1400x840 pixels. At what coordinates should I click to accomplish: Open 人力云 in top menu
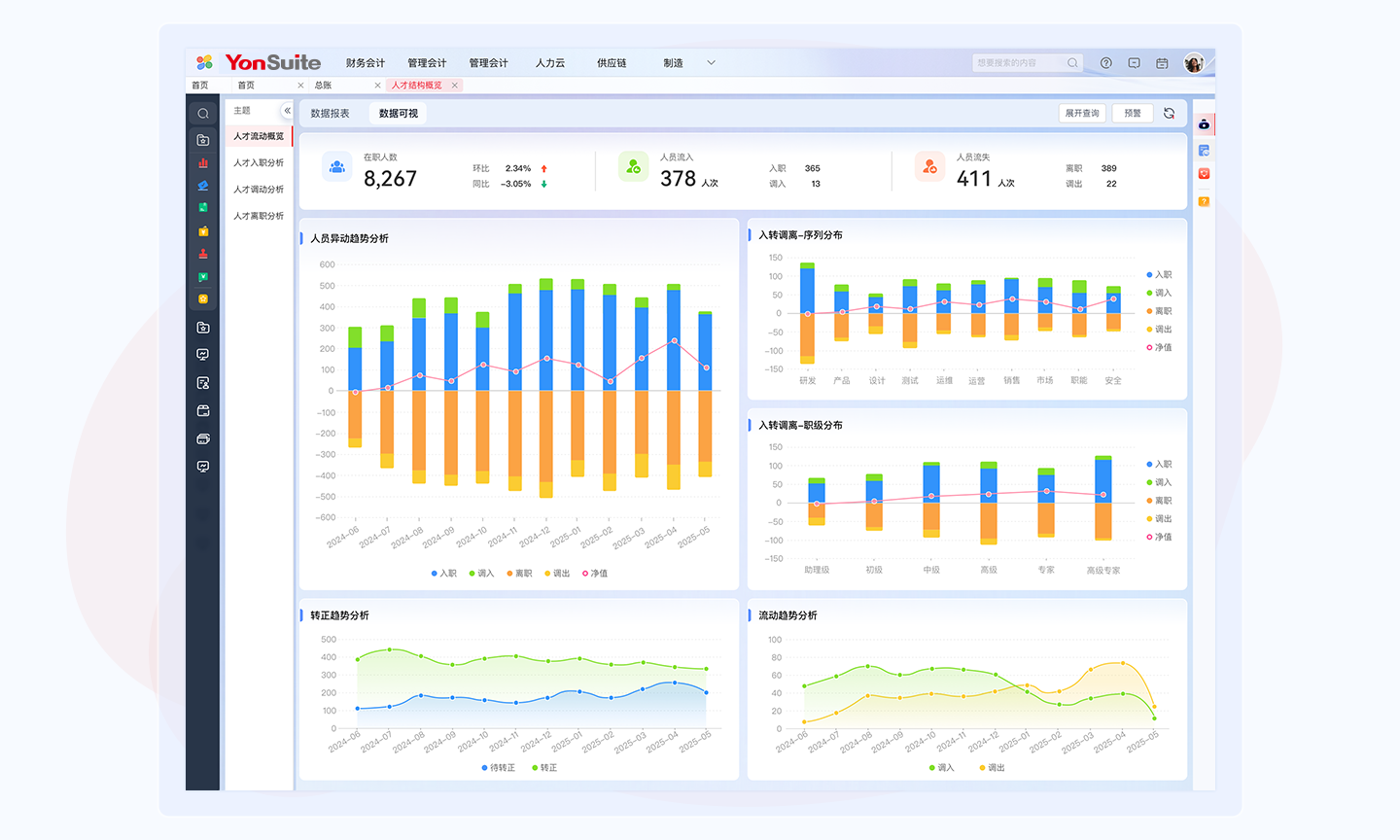(x=549, y=63)
